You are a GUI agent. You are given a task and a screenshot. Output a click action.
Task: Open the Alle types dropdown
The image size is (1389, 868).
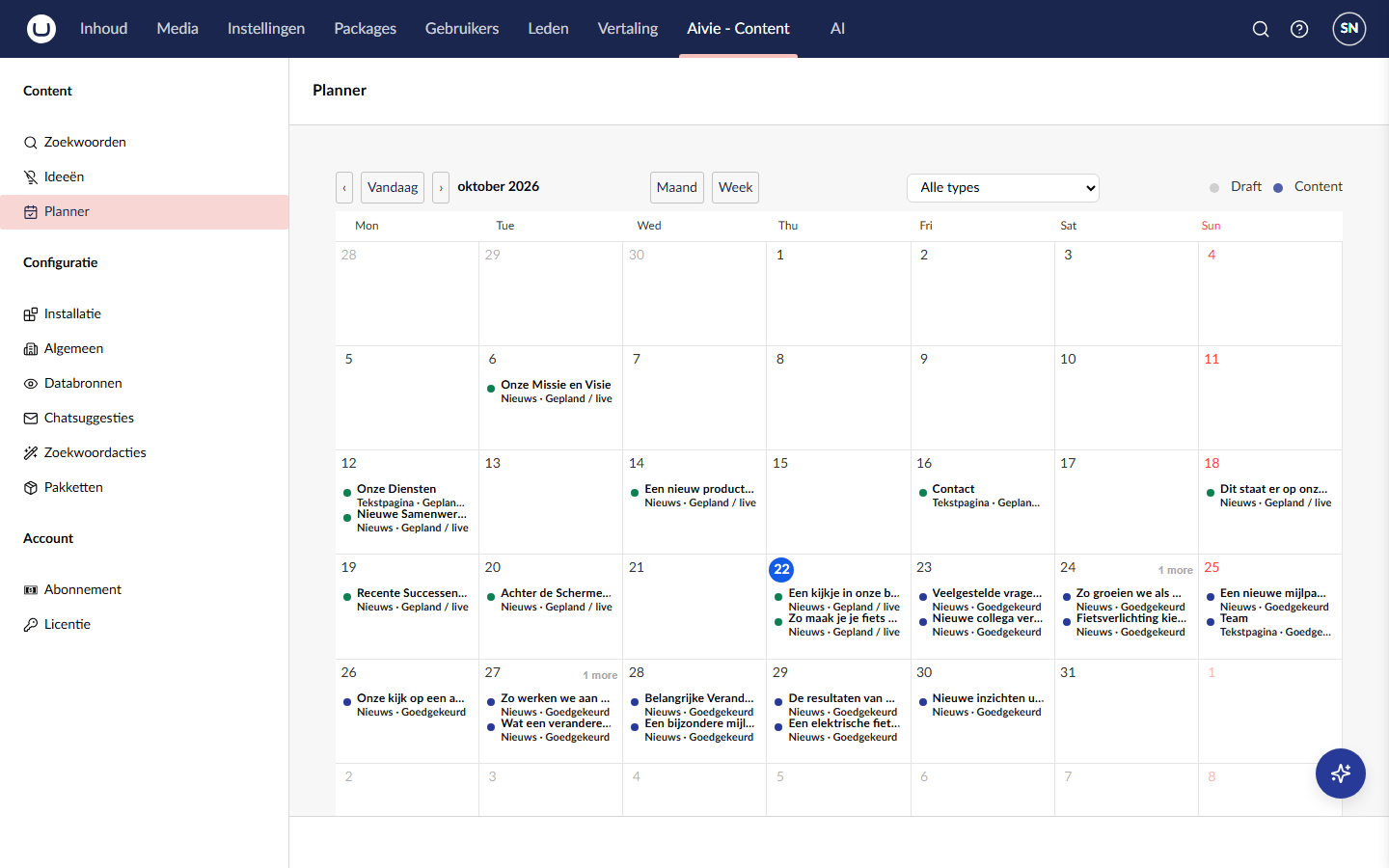click(1003, 187)
